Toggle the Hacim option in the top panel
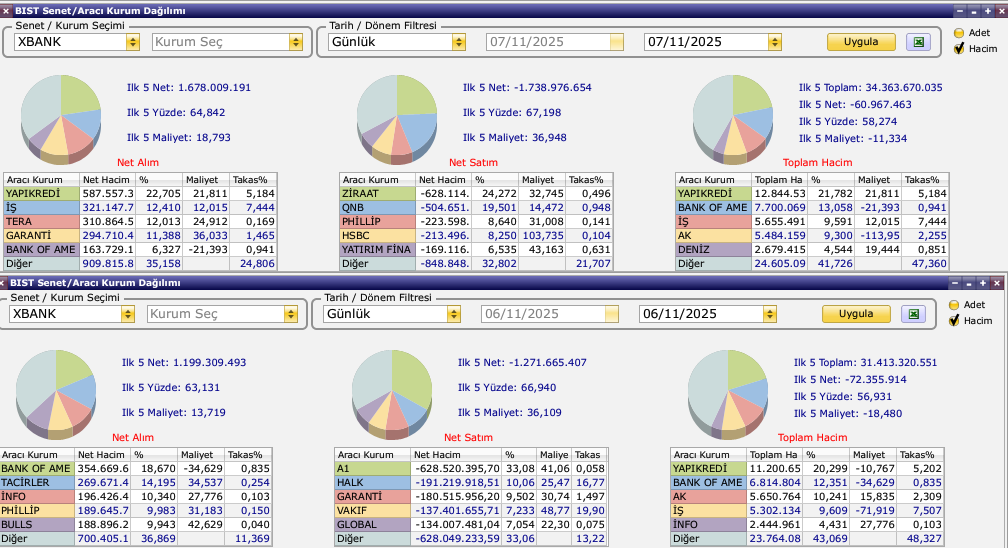The height and width of the screenshot is (548, 1008). (x=957, y=48)
